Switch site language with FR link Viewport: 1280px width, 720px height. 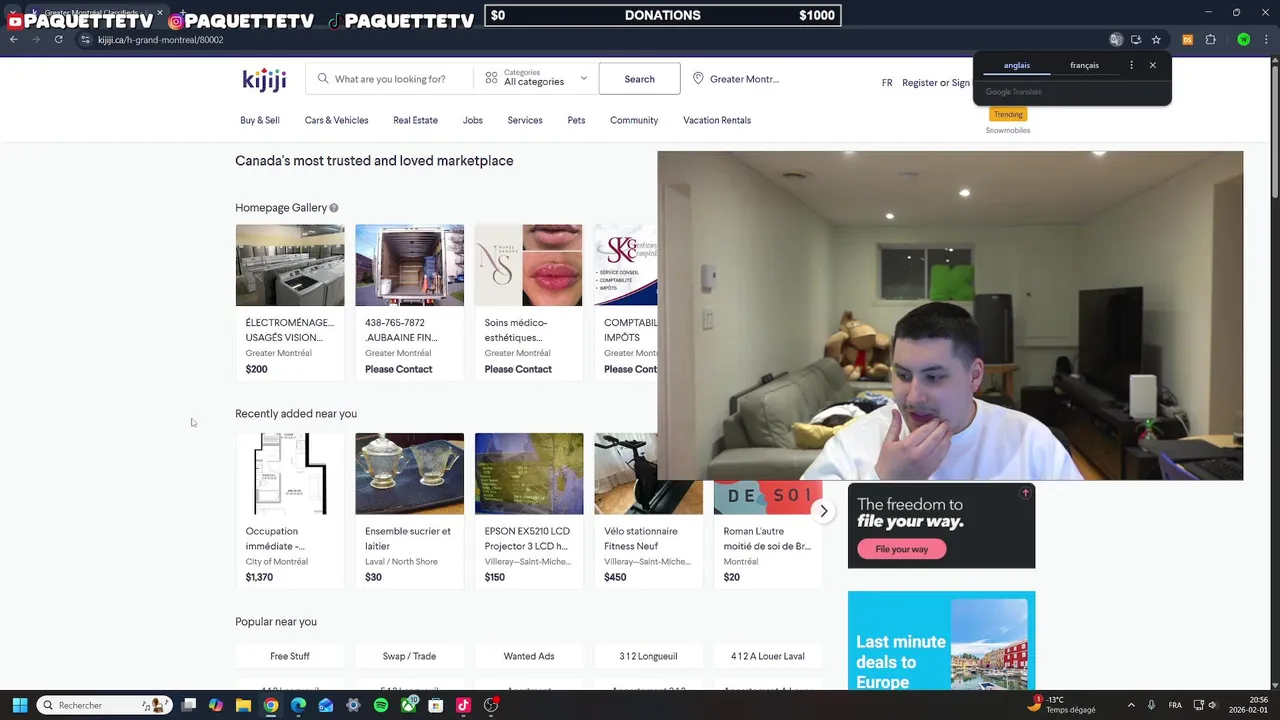887,83
